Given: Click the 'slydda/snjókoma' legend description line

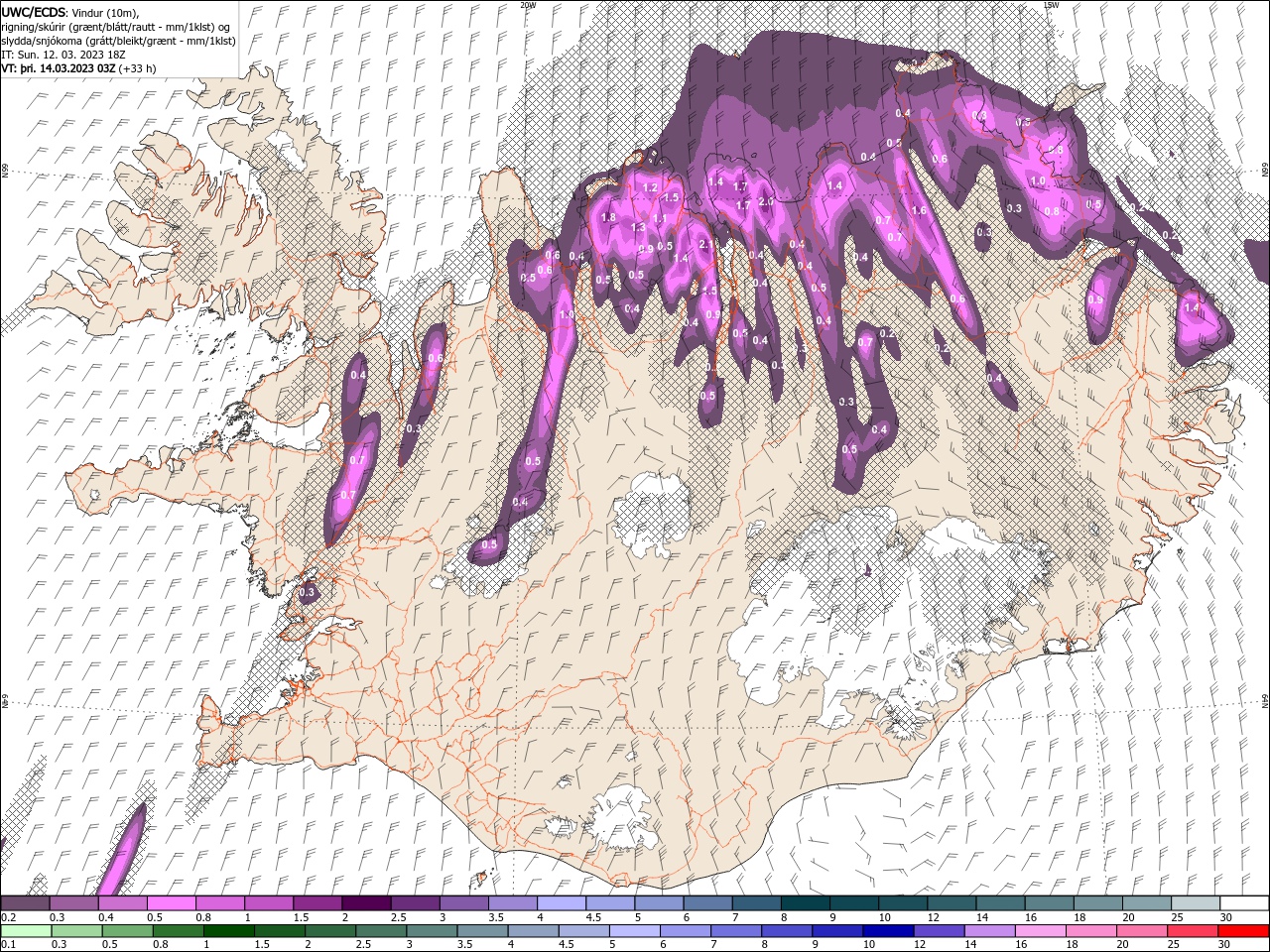Looking at the screenshot, I should [x=118, y=41].
